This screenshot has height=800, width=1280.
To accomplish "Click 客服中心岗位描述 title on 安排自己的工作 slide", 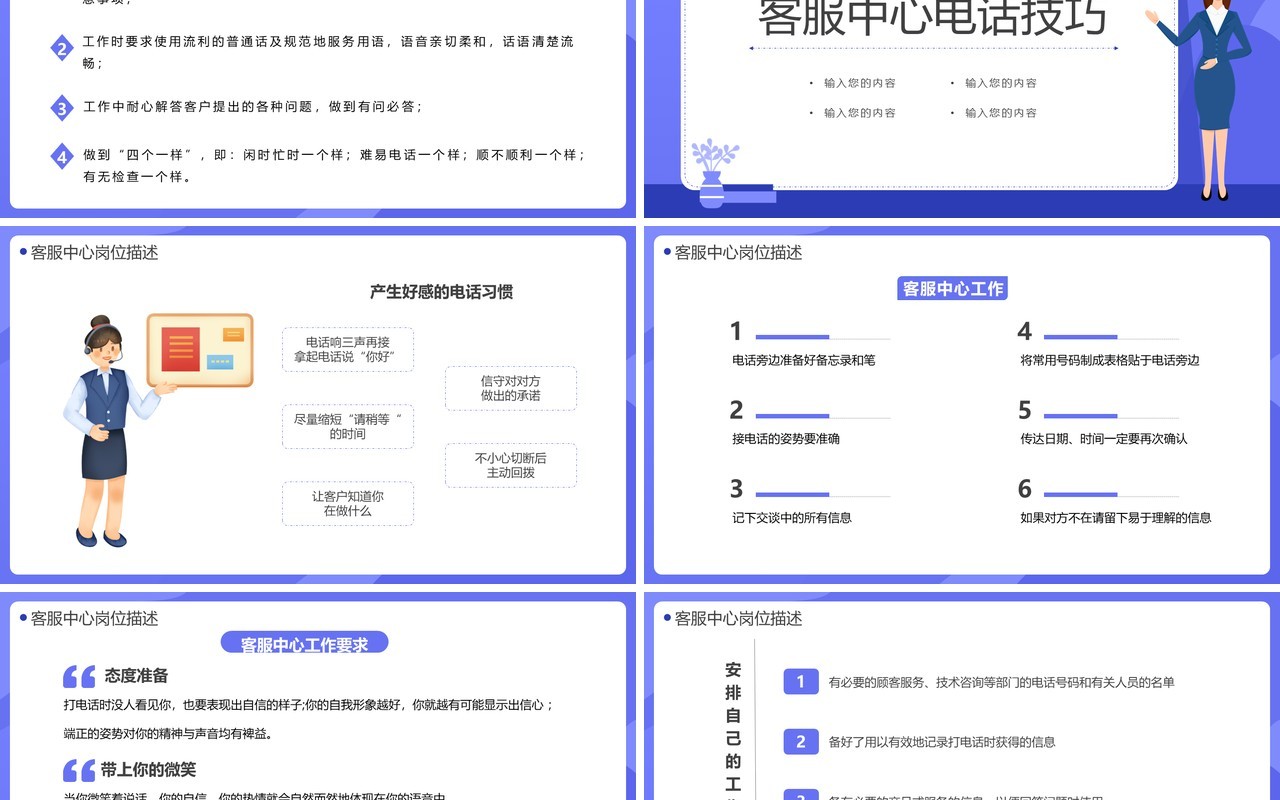I will tap(738, 619).
